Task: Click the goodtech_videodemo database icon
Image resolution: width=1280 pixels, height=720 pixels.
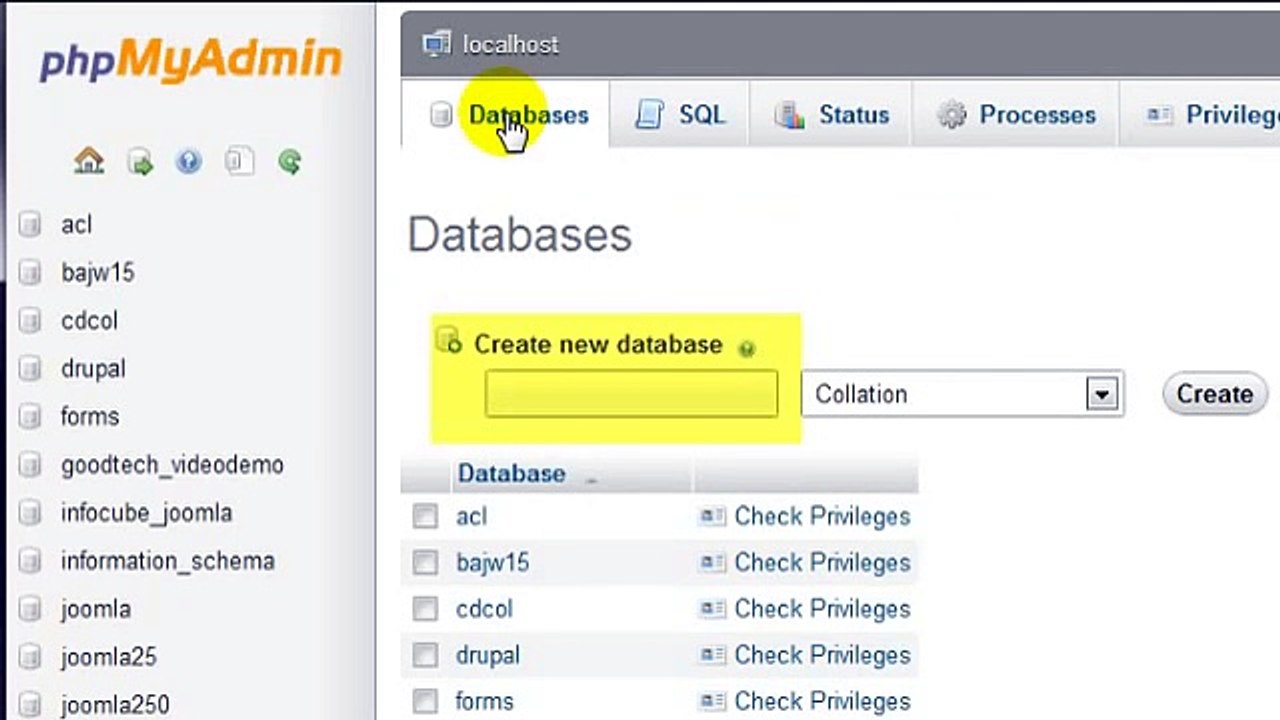Action: pyautogui.click(x=30, y=464)
